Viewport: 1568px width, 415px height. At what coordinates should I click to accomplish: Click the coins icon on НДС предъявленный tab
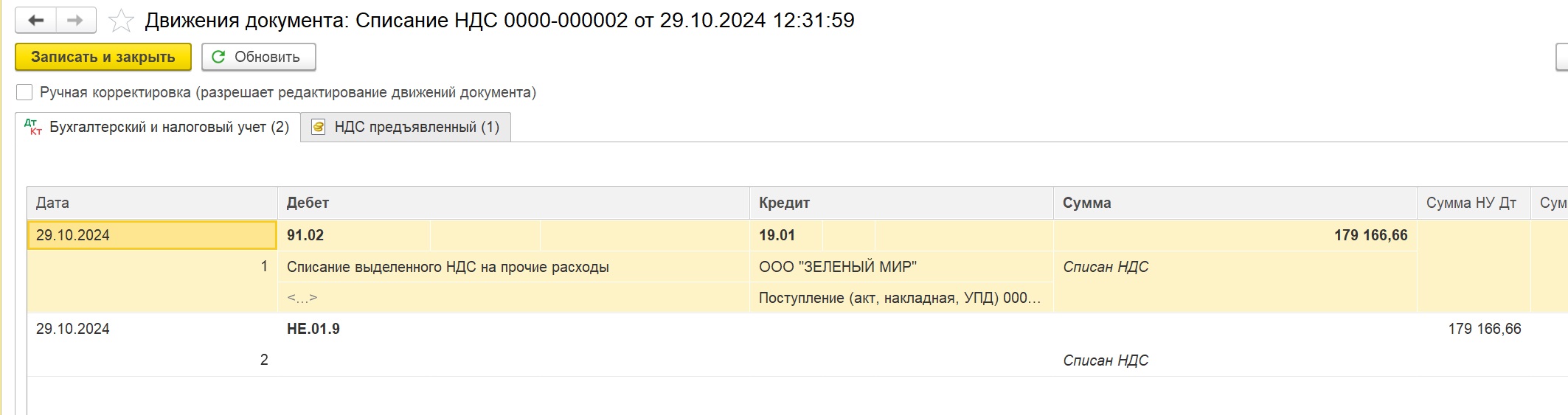click(x=319, y=127)
